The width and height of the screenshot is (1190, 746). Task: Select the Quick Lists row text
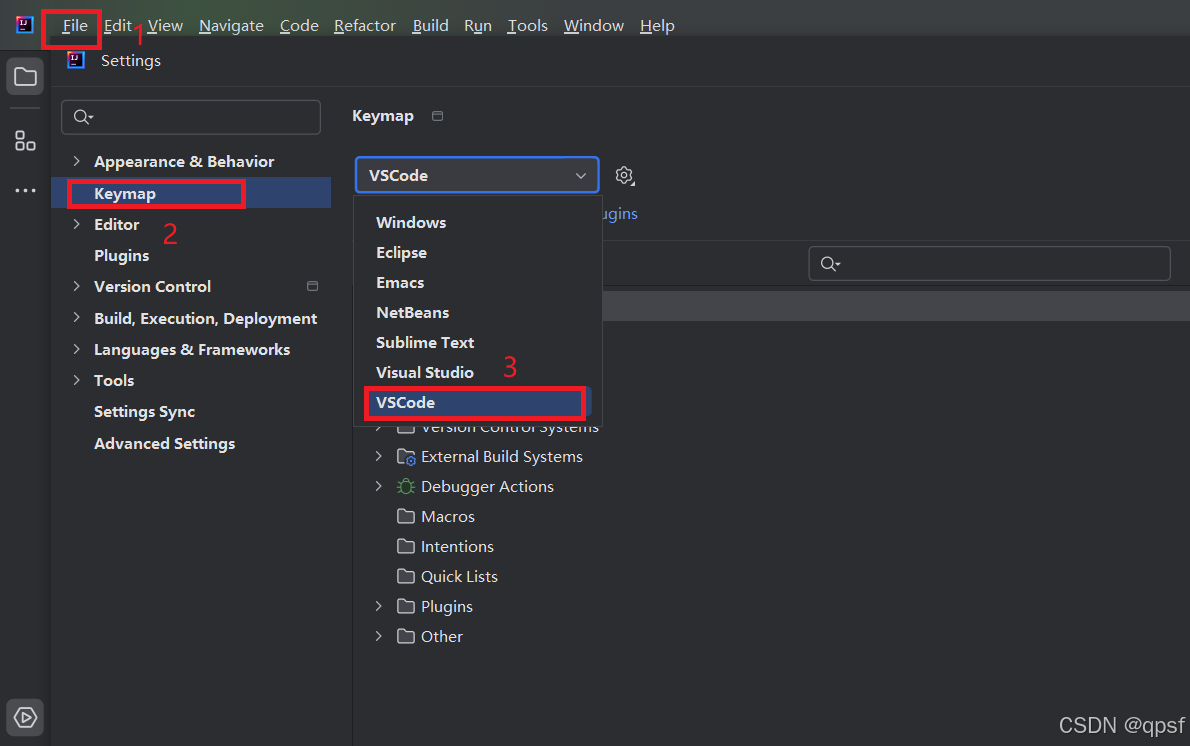click(459, 577)
